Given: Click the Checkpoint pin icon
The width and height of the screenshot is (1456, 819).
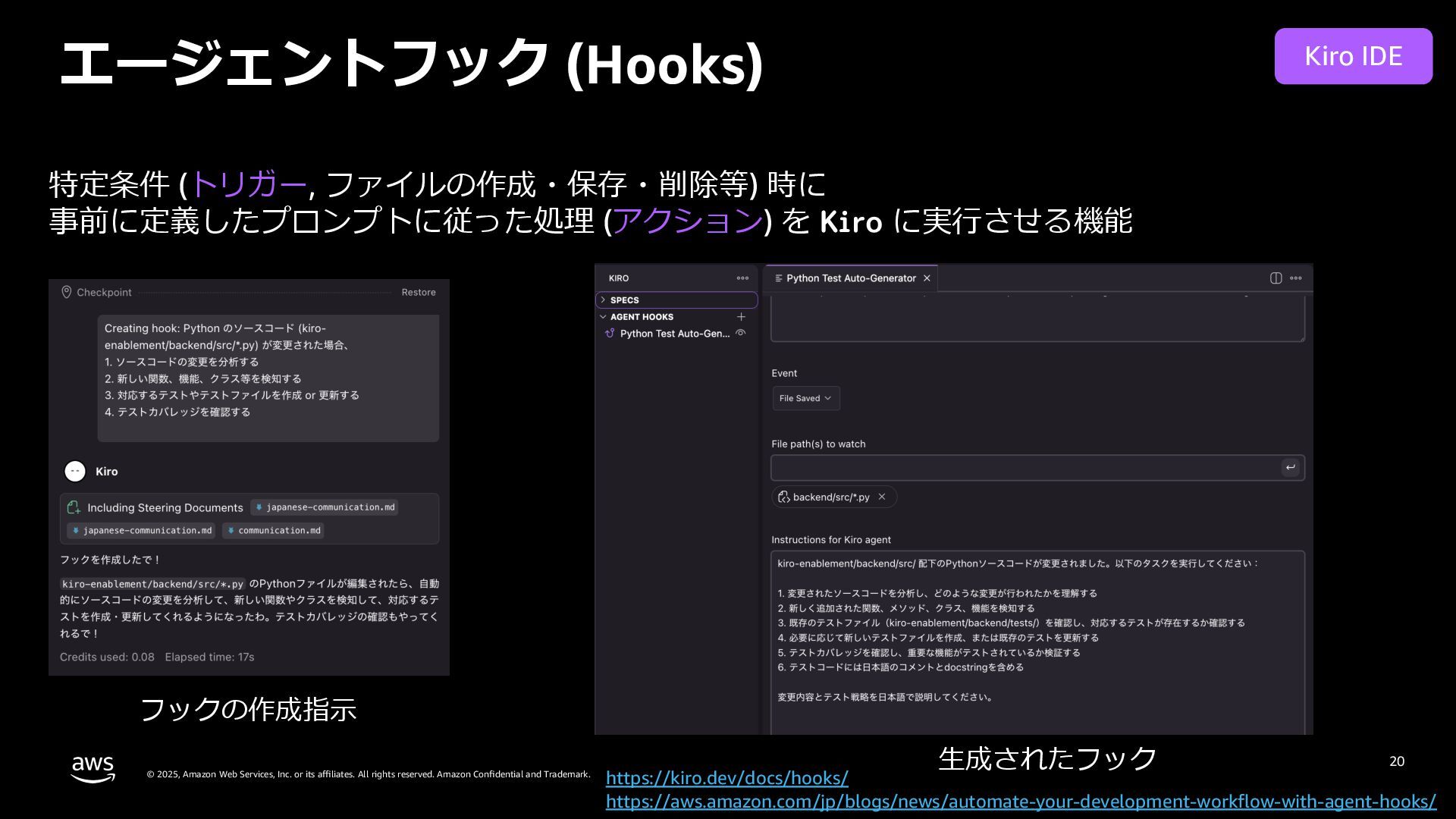Looking at the screenshot, I should point(67,292).
